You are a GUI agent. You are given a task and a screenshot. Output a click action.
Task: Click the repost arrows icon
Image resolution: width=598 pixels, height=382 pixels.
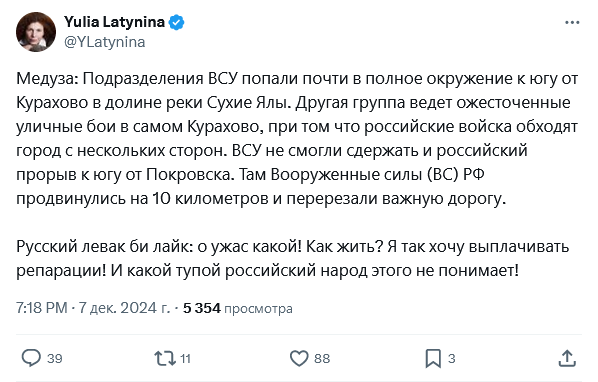tap(165, 358)
